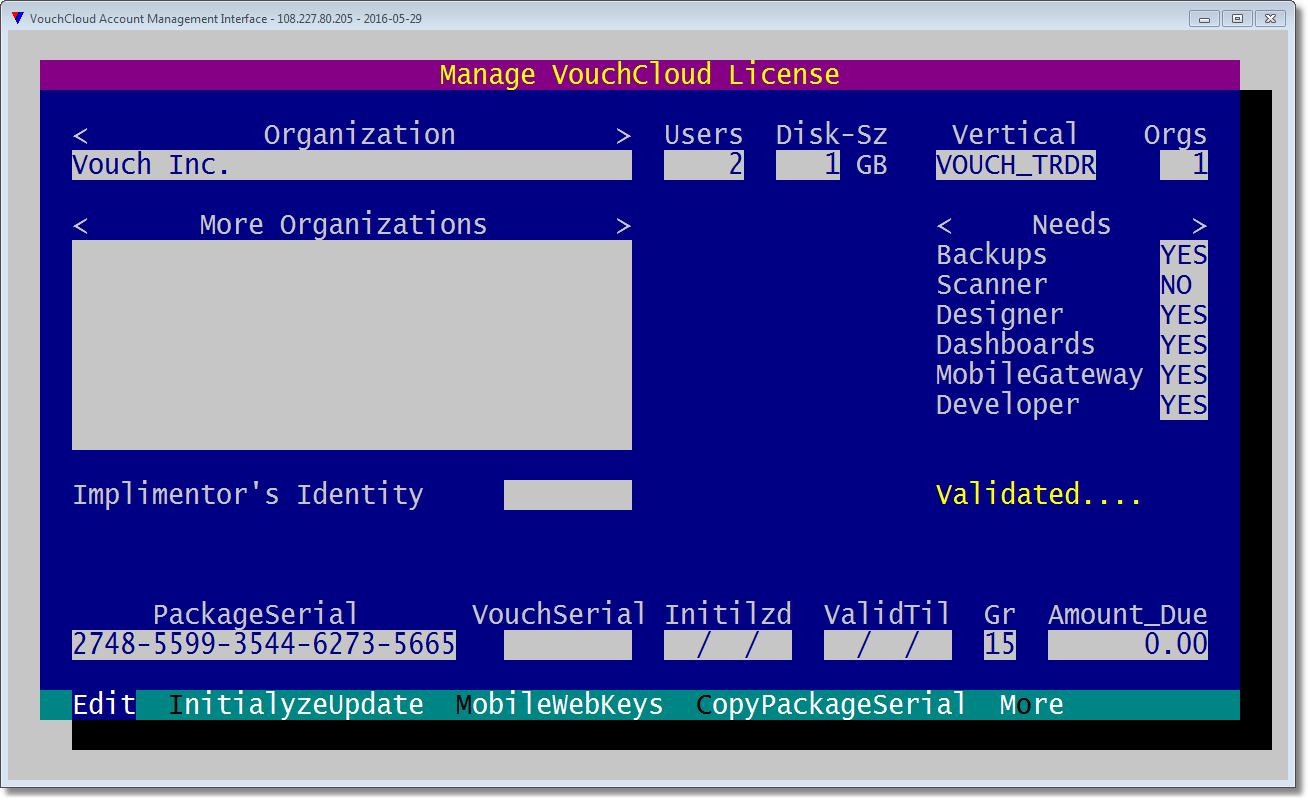Click the Manage VouchCloud License title

click(640, 75)
